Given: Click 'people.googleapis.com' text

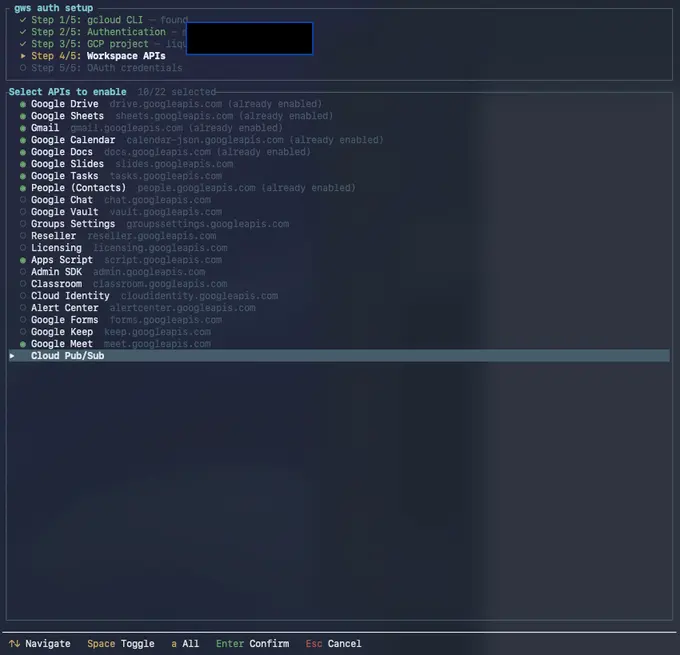Looking at the screenshot, I should tap(196, 188).
